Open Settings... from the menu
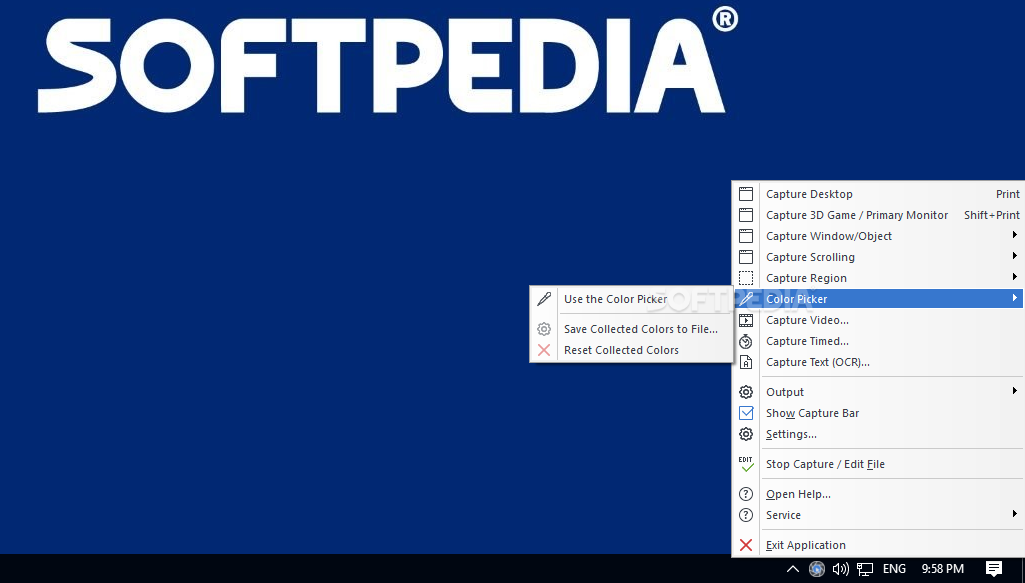1025x583 pixels. (879, 434)
